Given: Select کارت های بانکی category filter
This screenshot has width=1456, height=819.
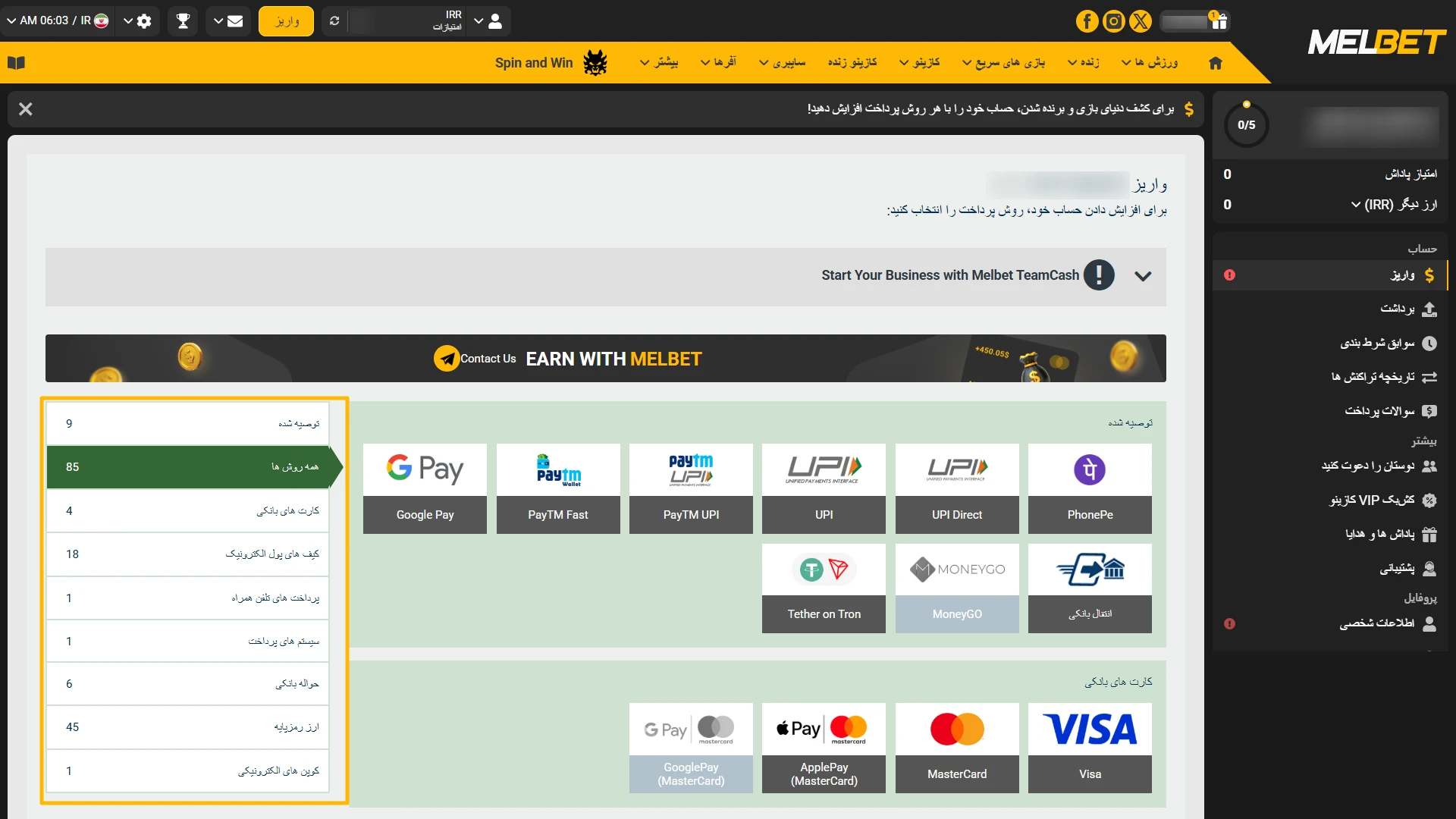Looking at the screenshot, I should (x=188, y=511).
